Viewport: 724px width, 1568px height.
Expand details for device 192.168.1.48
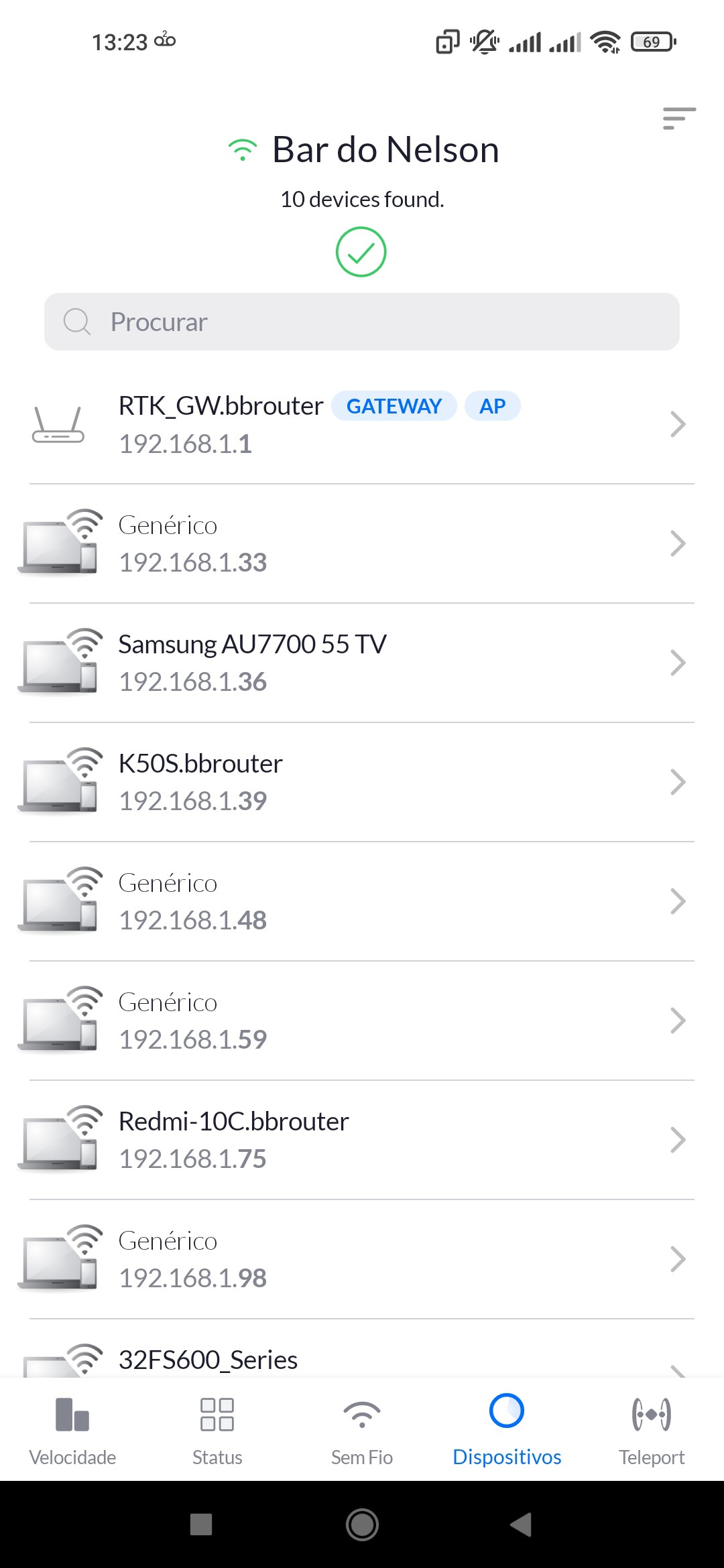(x=678, y=901)
